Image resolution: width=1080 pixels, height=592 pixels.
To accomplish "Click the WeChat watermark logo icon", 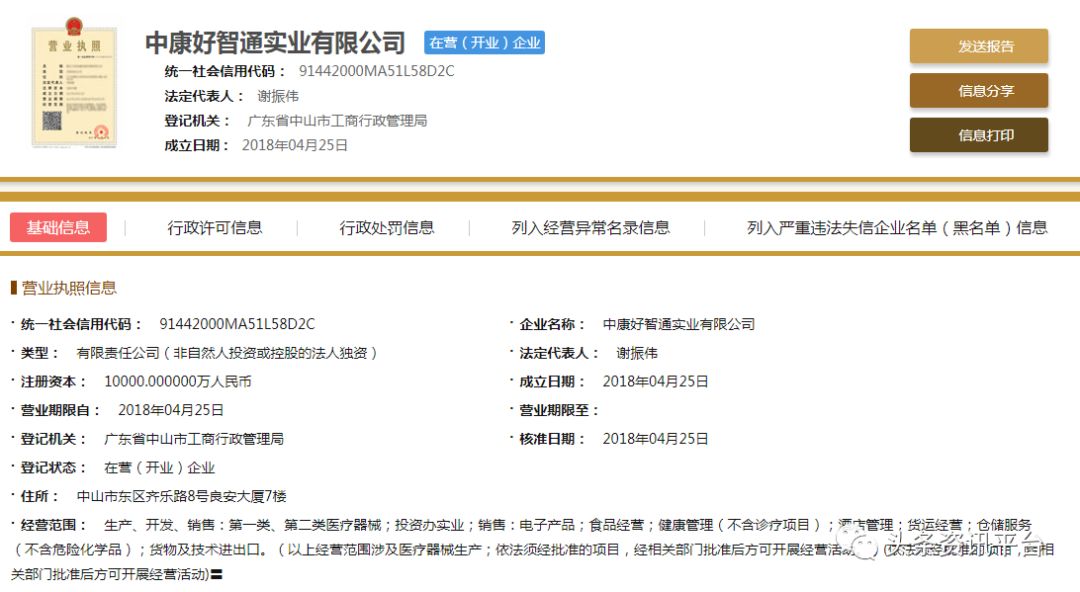I will click(859, 542).
